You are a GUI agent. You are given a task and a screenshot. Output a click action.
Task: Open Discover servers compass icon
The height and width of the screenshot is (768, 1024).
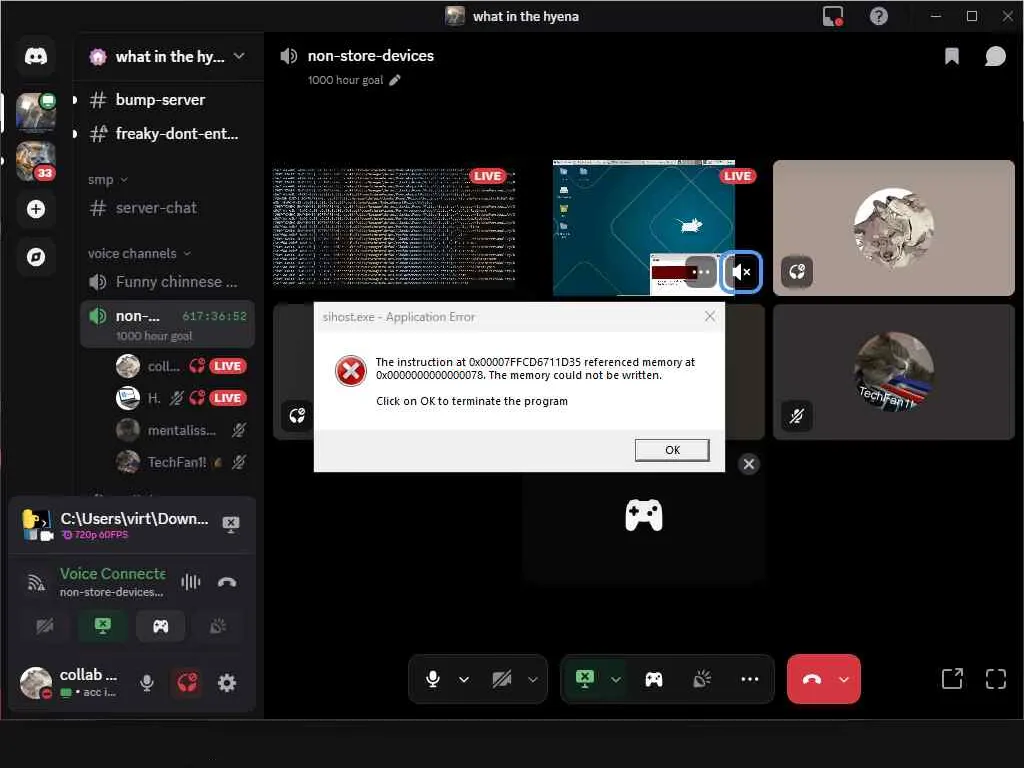click(x=36, y=257)
